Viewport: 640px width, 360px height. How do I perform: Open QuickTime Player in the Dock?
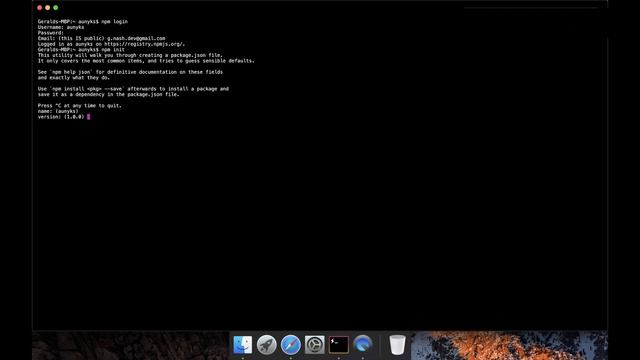pyautogui.click(x=363, y=345)
